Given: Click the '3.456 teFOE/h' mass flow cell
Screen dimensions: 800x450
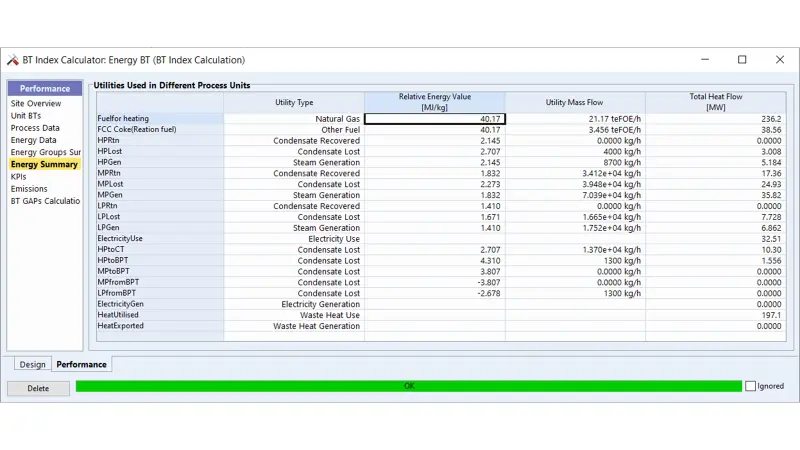Looking at the screenshot, I should coord(575,130).
